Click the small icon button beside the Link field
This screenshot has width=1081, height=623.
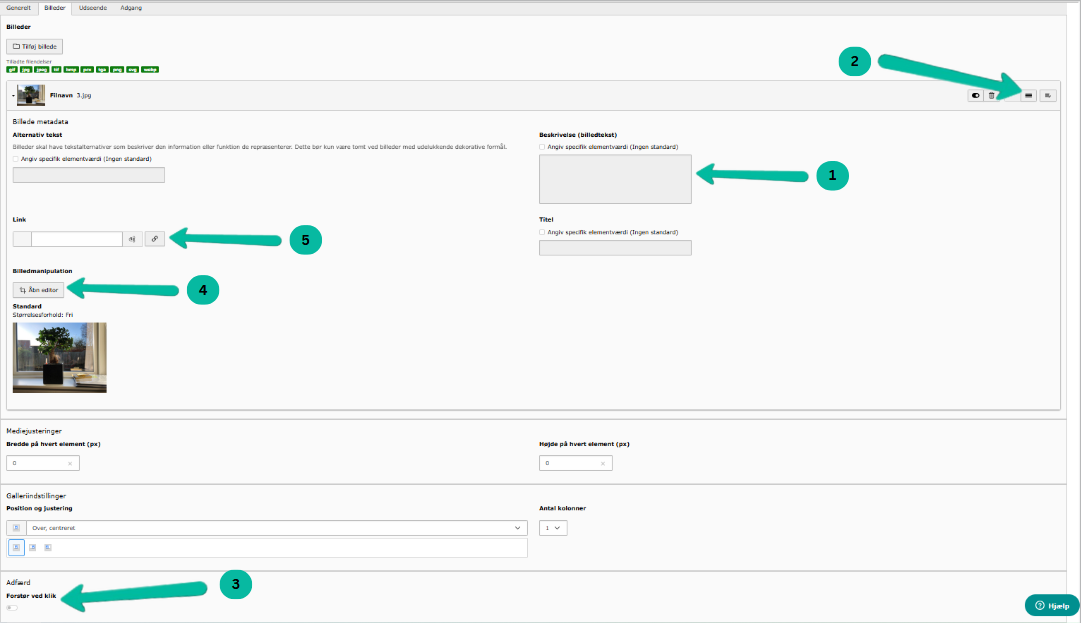point(133,239)
